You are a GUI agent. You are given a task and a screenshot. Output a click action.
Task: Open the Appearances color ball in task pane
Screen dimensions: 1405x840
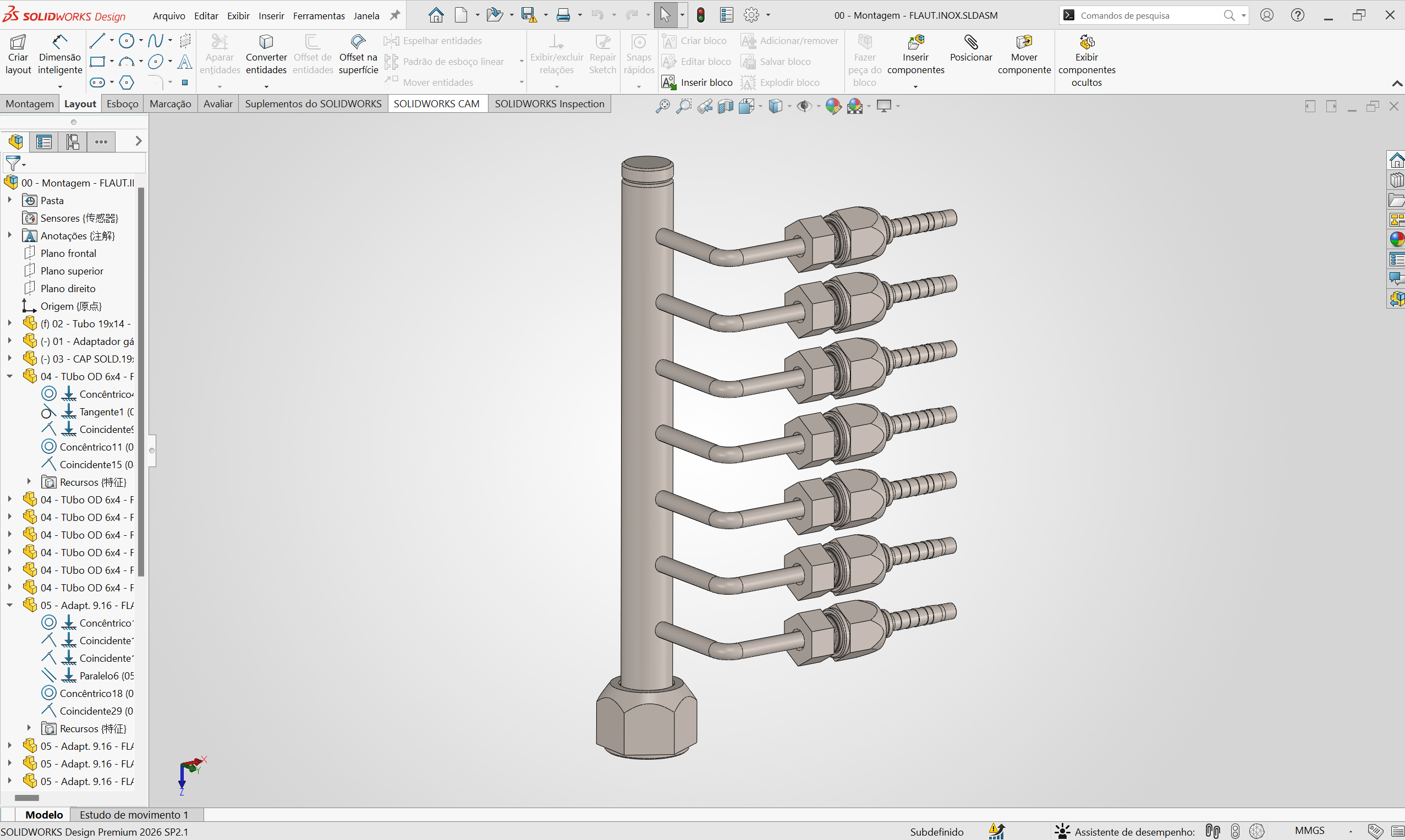click(1397, 239)
